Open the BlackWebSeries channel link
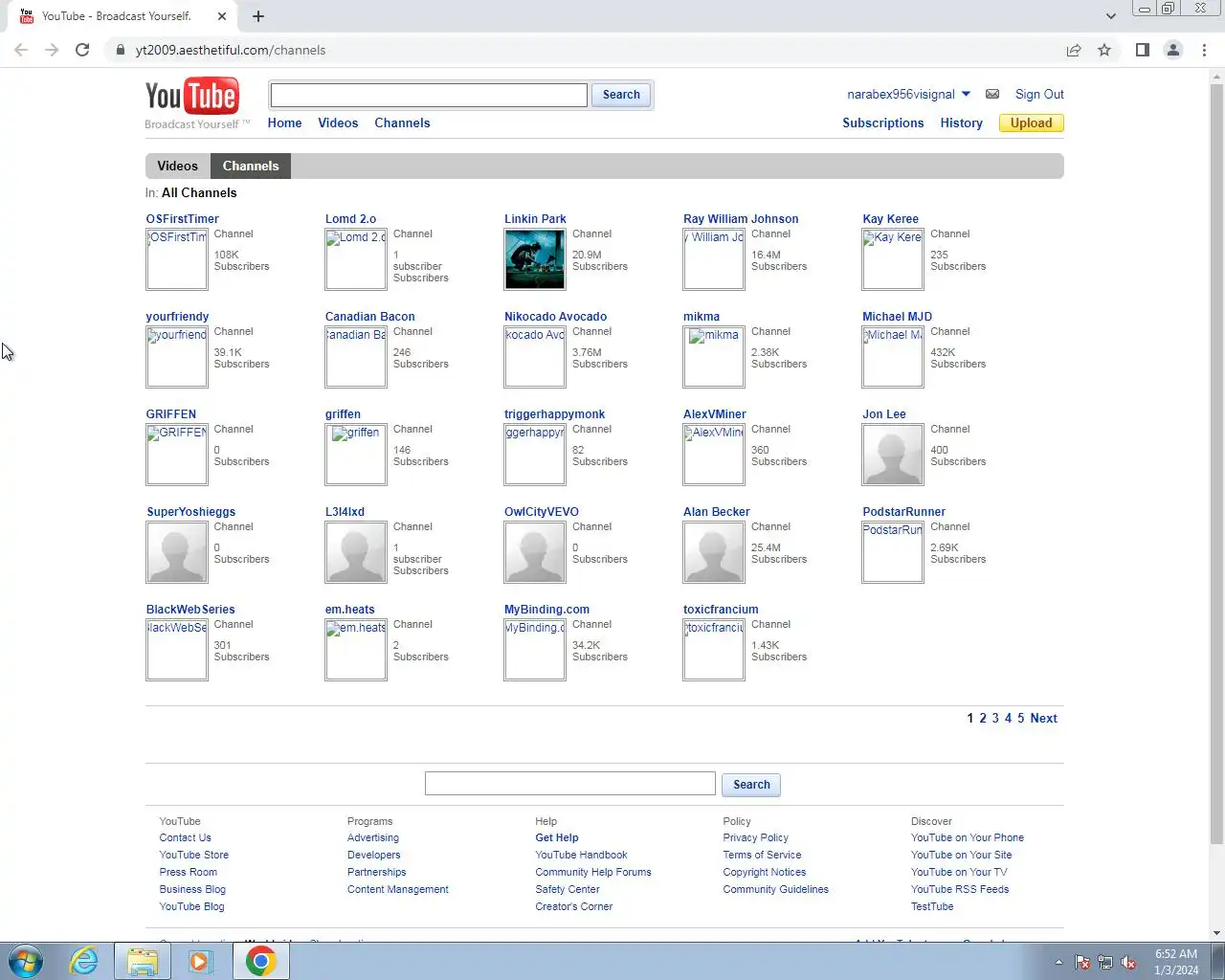The height and width of the screenshot is (980, 1225). pyautogui.click(x=190, y=610)
